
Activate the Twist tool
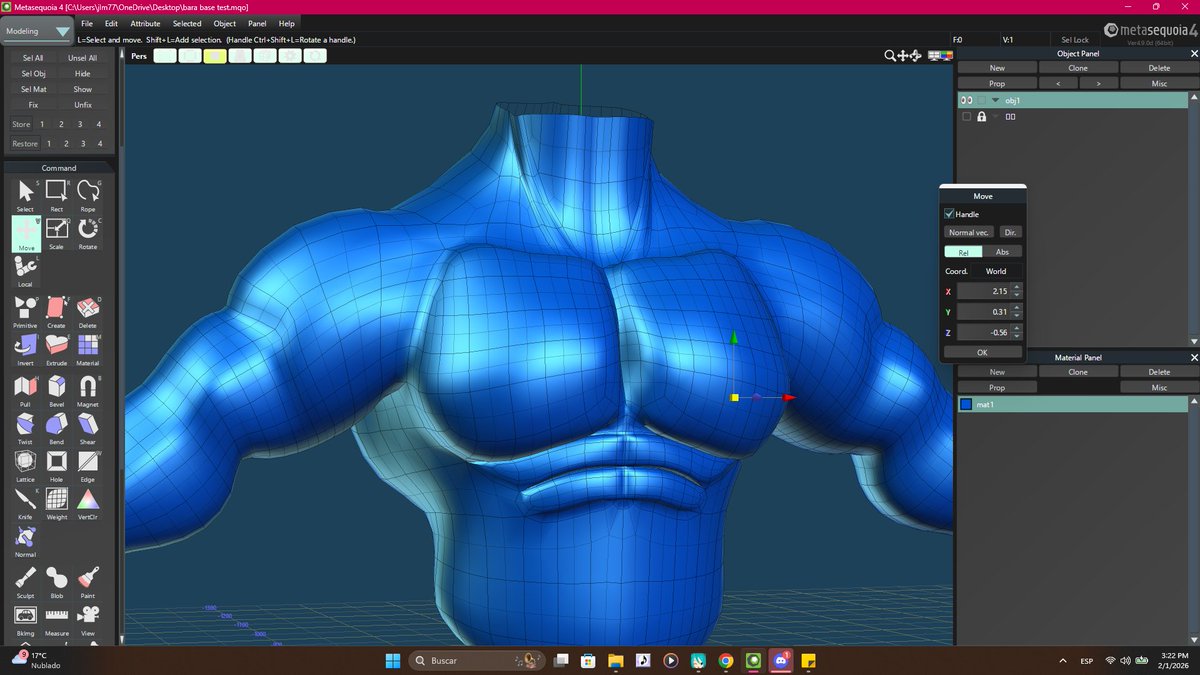(26, 429)
